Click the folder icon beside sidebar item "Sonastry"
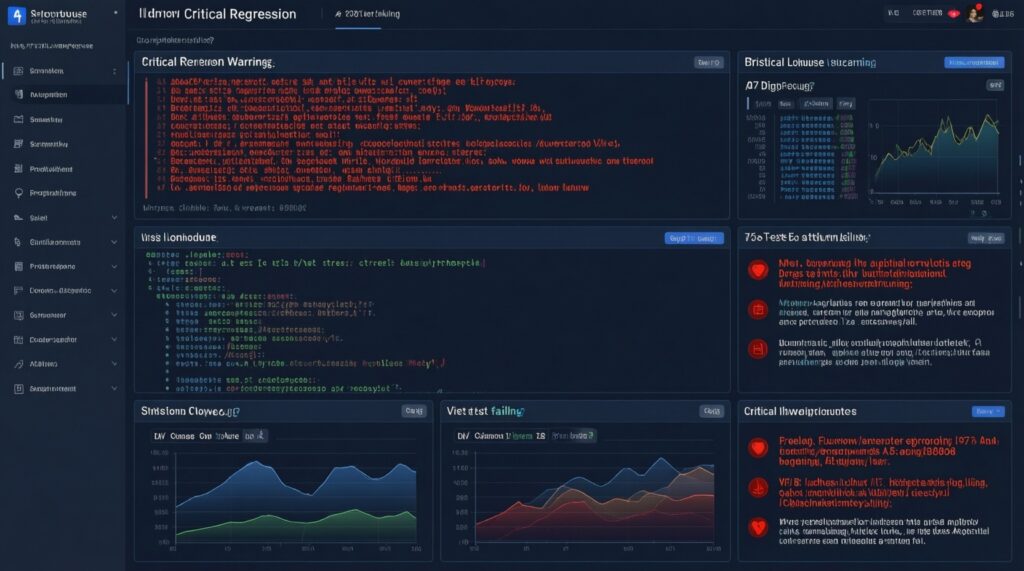1024x571 pixels. tap(18, 120)
